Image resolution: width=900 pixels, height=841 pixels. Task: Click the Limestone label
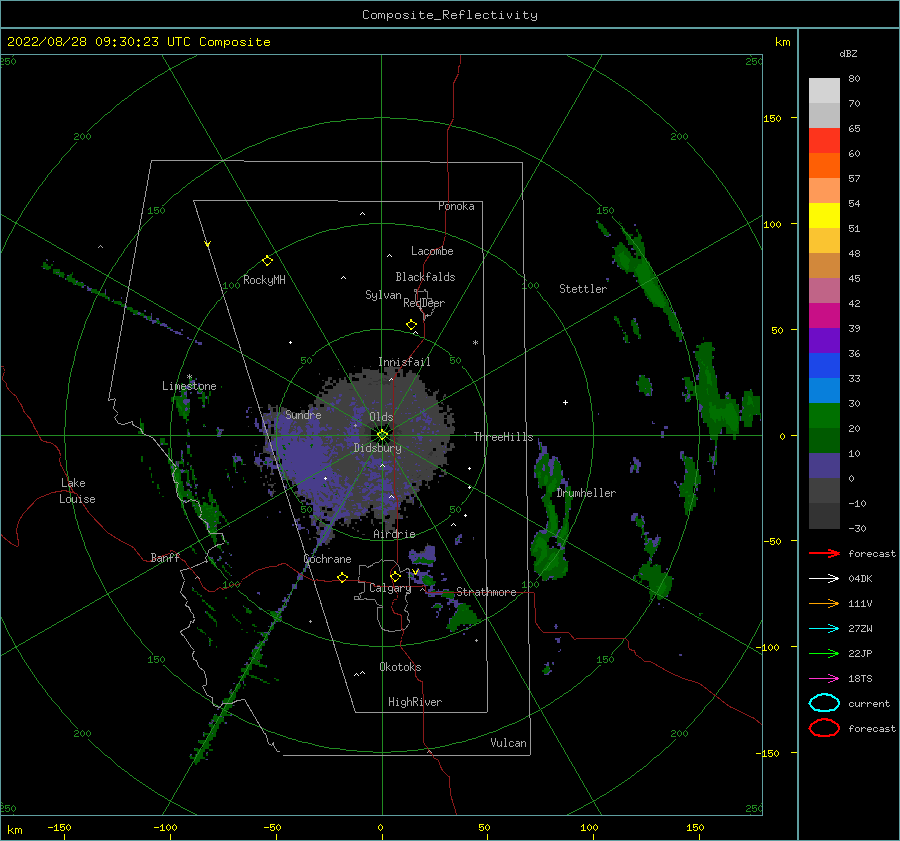click(x=189, y=386)
